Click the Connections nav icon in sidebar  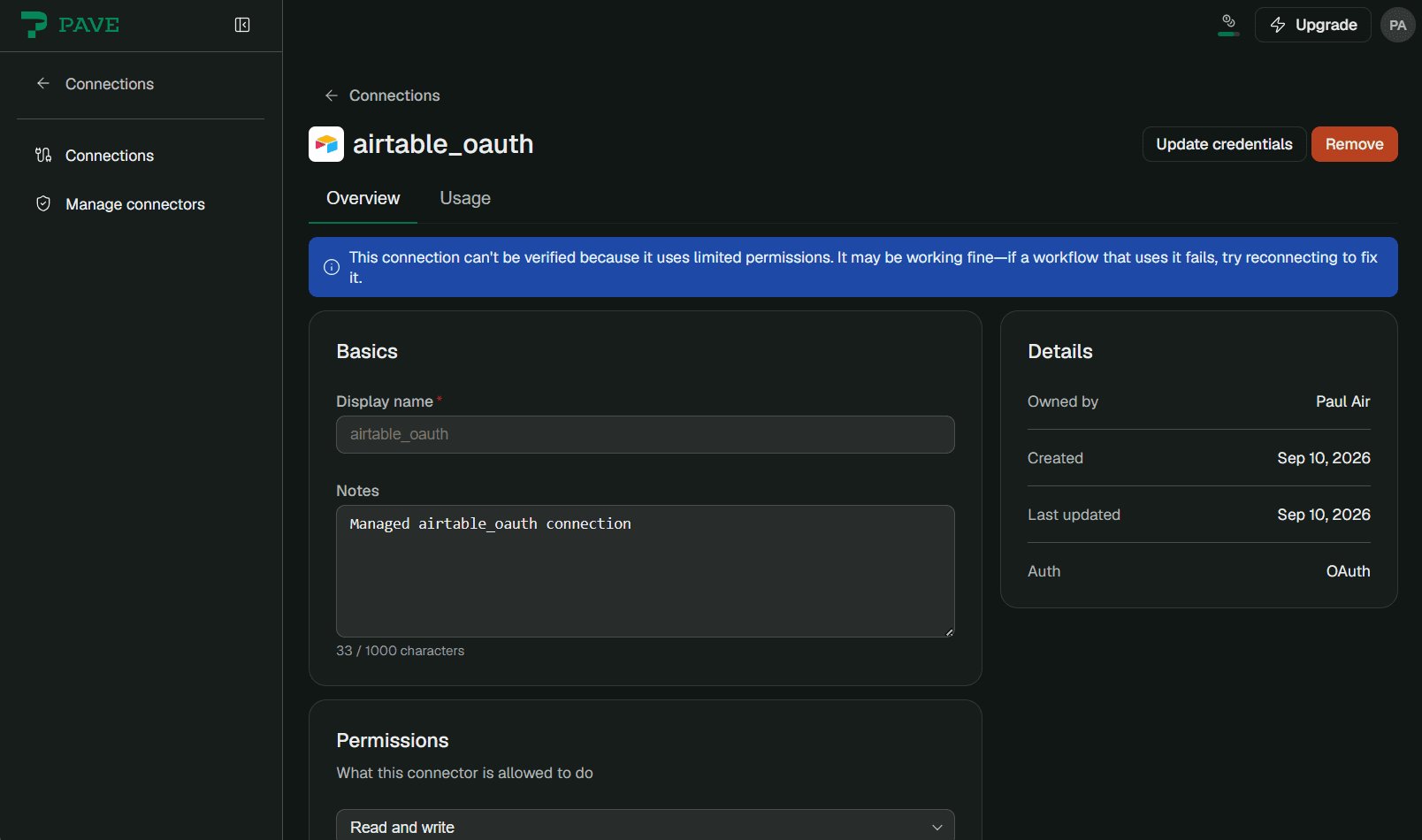tap(43, 155)
